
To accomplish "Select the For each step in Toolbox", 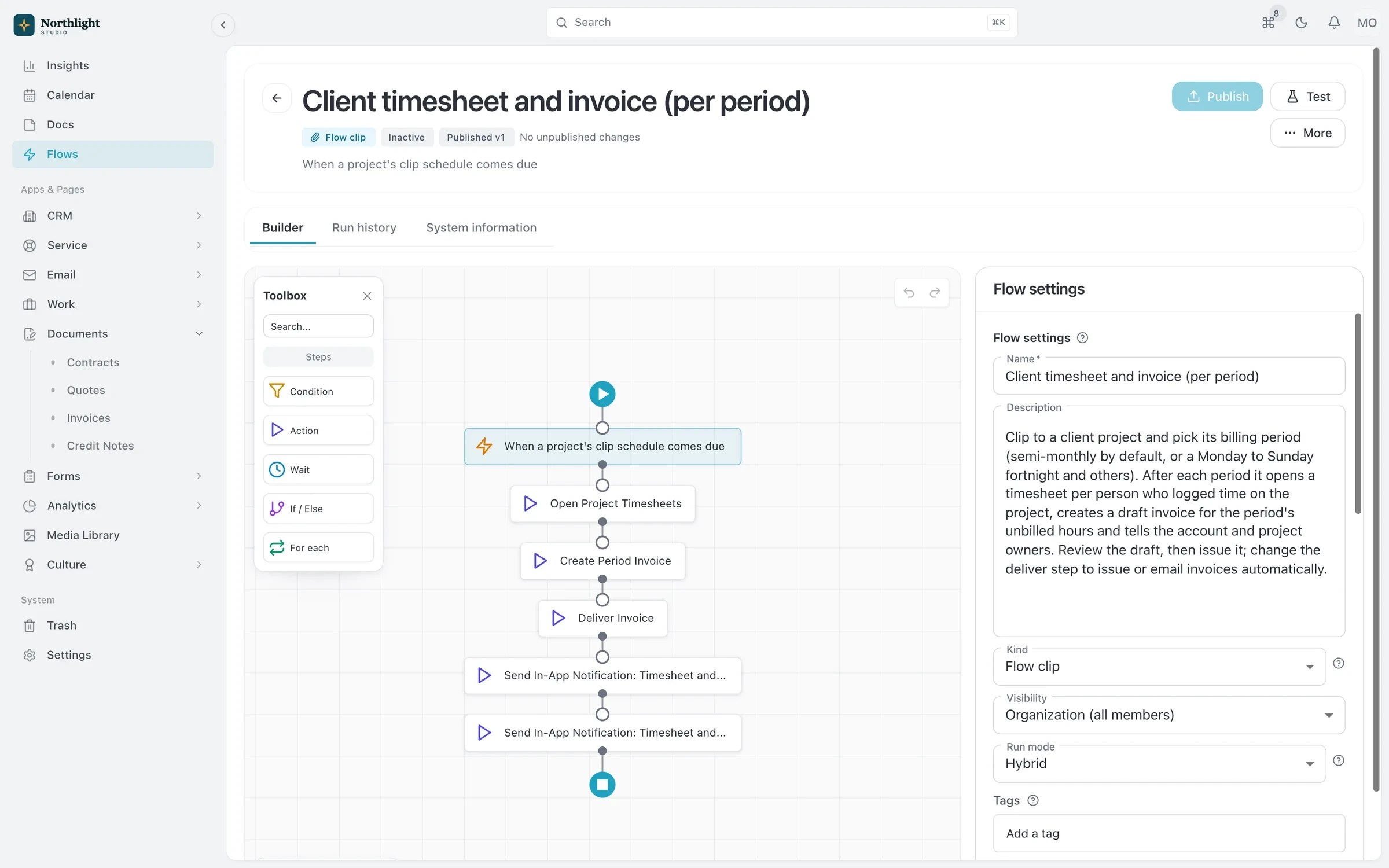I will click(318, 547).
